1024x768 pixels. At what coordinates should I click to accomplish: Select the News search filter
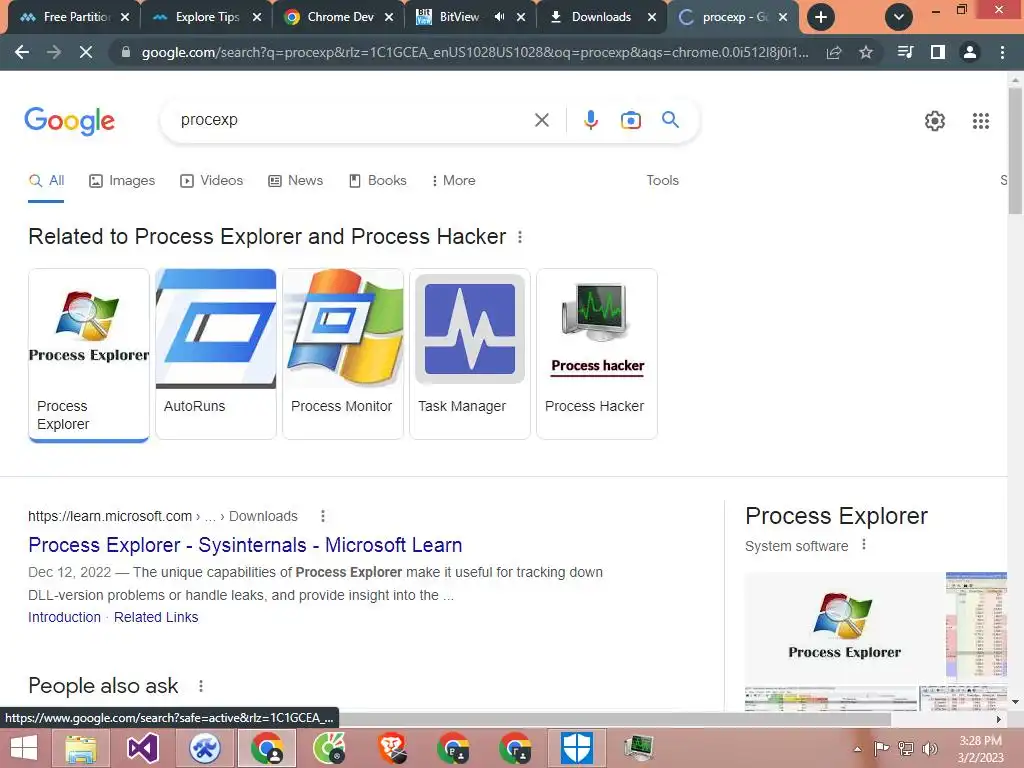pyautogui.click(x=296, y=180)
